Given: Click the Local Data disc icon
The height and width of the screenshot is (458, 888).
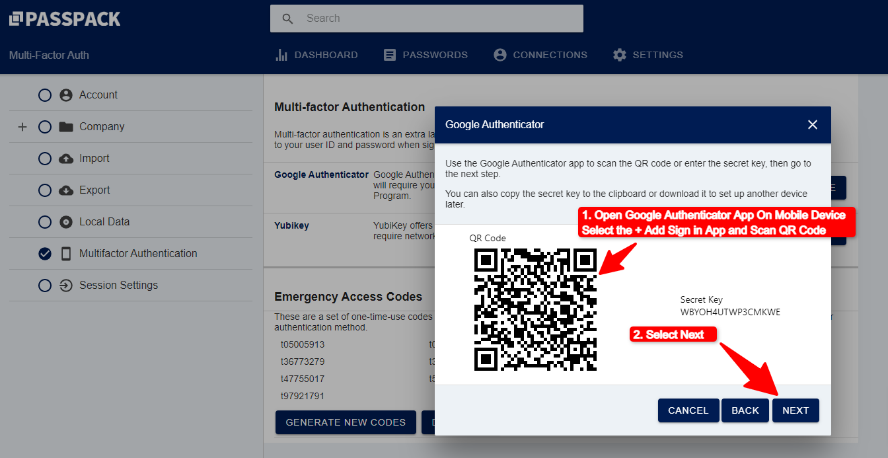Looking at the screenshot, I should (66, 222).
